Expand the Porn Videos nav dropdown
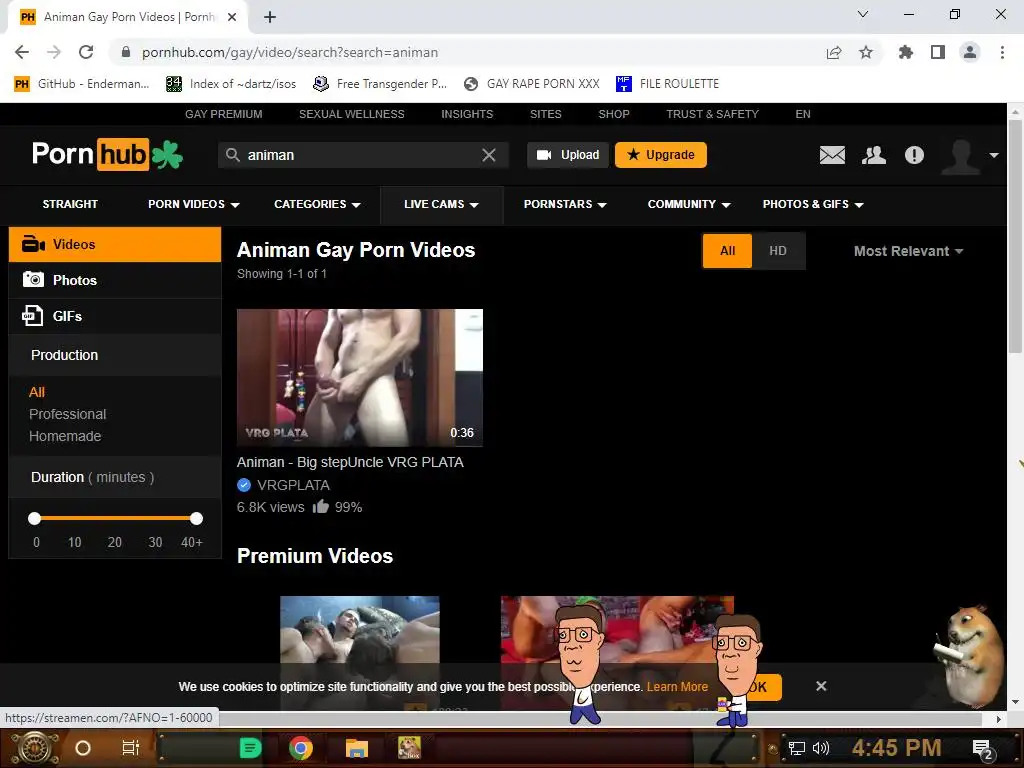Viewport: 1024px width, 768px height. click(x=194, y=204)
